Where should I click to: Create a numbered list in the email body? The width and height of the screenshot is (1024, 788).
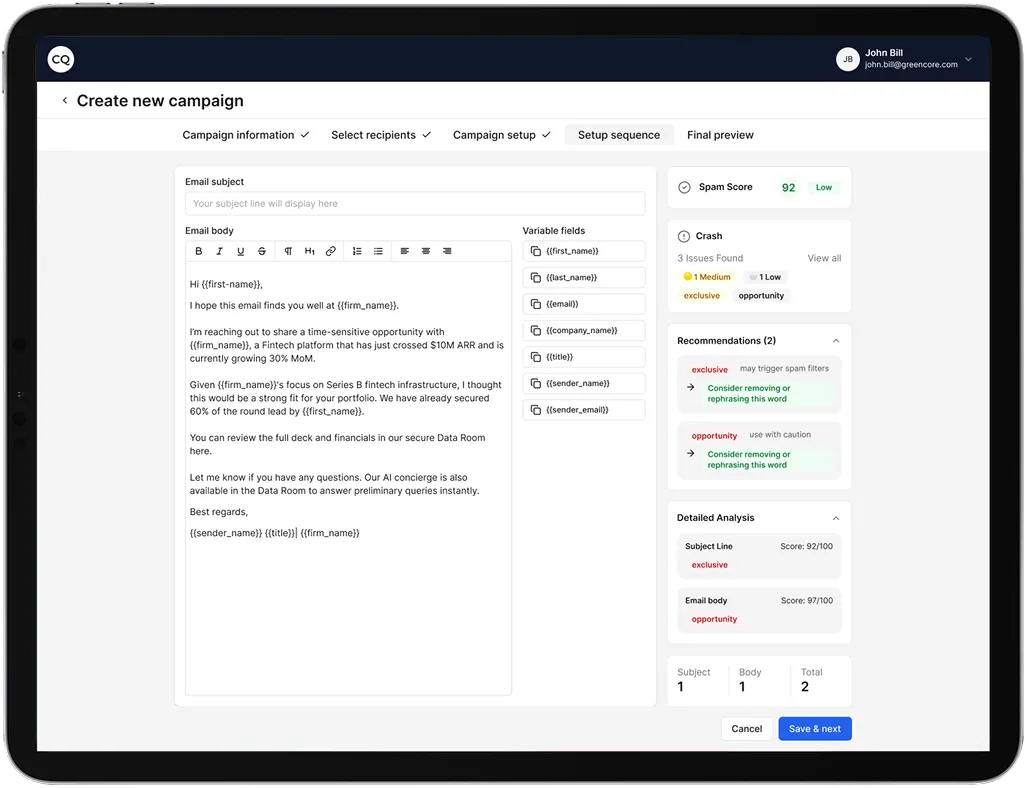[x=357, y=251]
